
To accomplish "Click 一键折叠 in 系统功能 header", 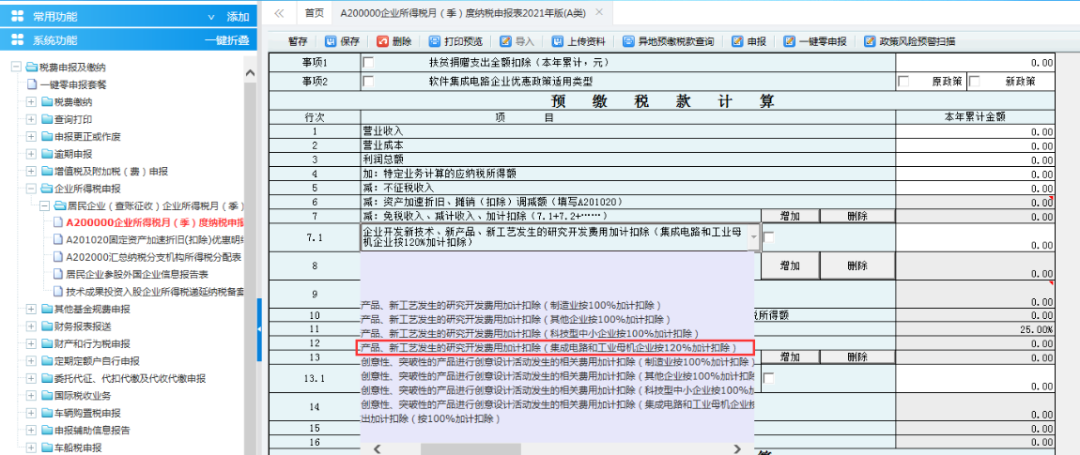I will [227, 40].
